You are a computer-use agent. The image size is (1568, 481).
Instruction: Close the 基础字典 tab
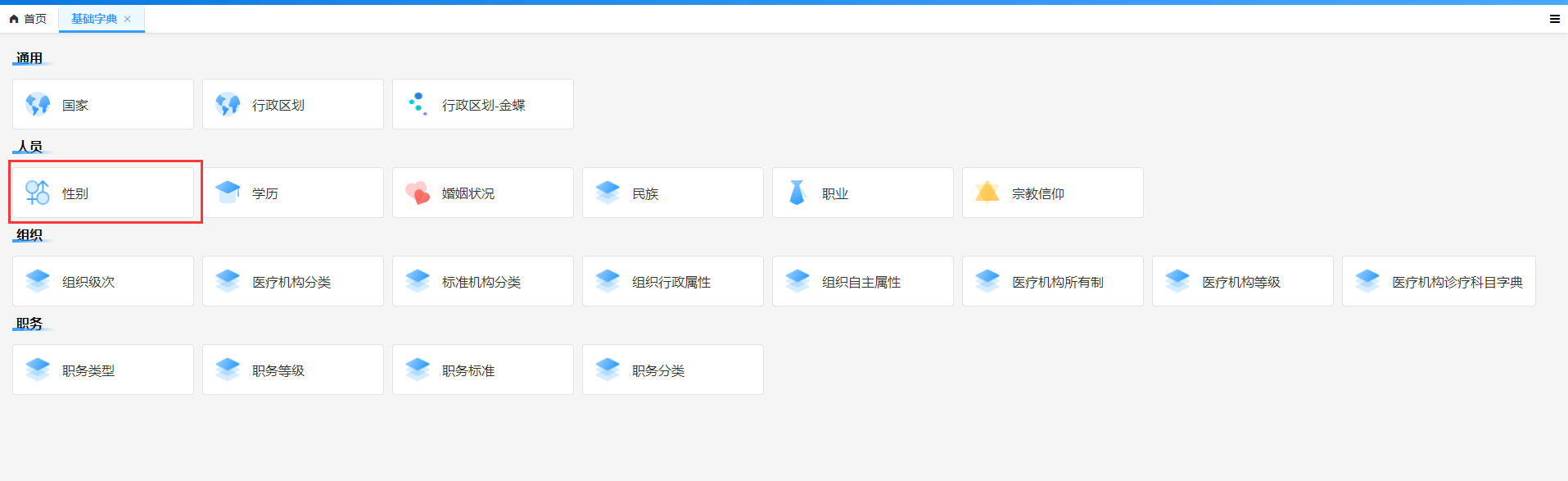128,19
